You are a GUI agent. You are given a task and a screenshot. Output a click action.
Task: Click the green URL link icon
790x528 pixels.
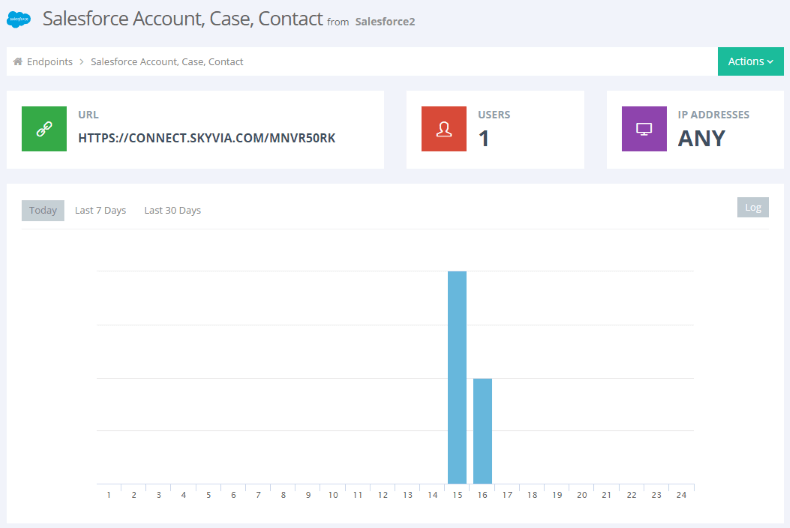click(44, 128)
